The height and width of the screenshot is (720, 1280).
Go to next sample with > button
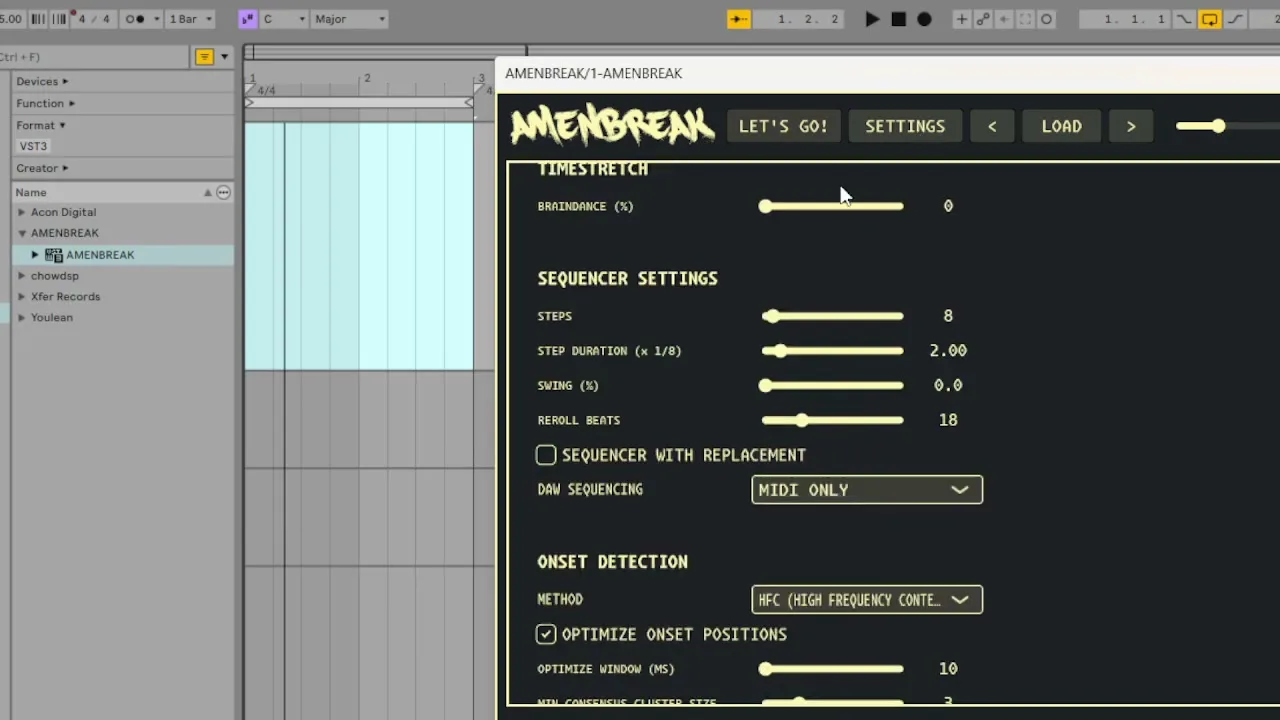1131,126
